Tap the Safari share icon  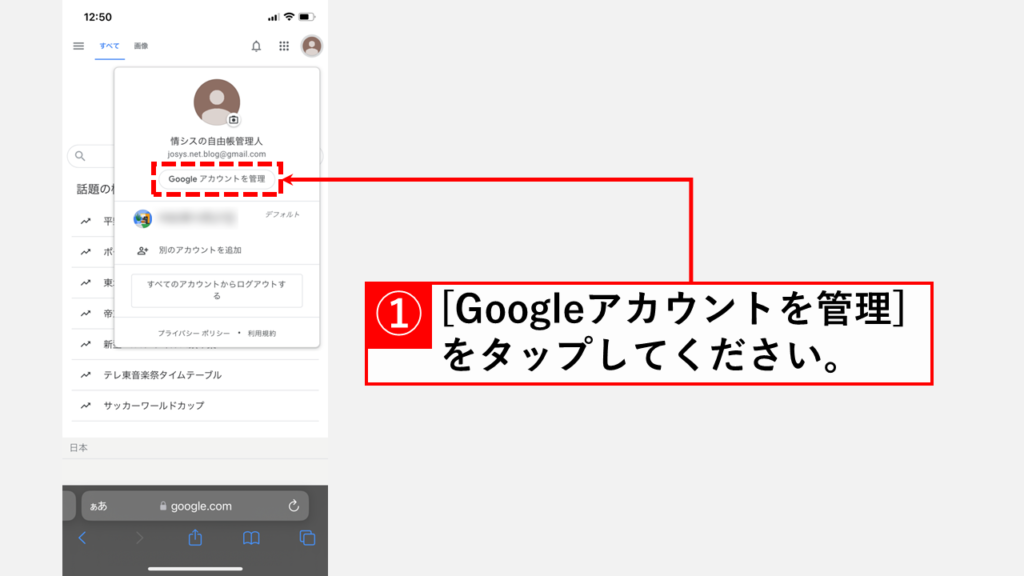[195, 538]
